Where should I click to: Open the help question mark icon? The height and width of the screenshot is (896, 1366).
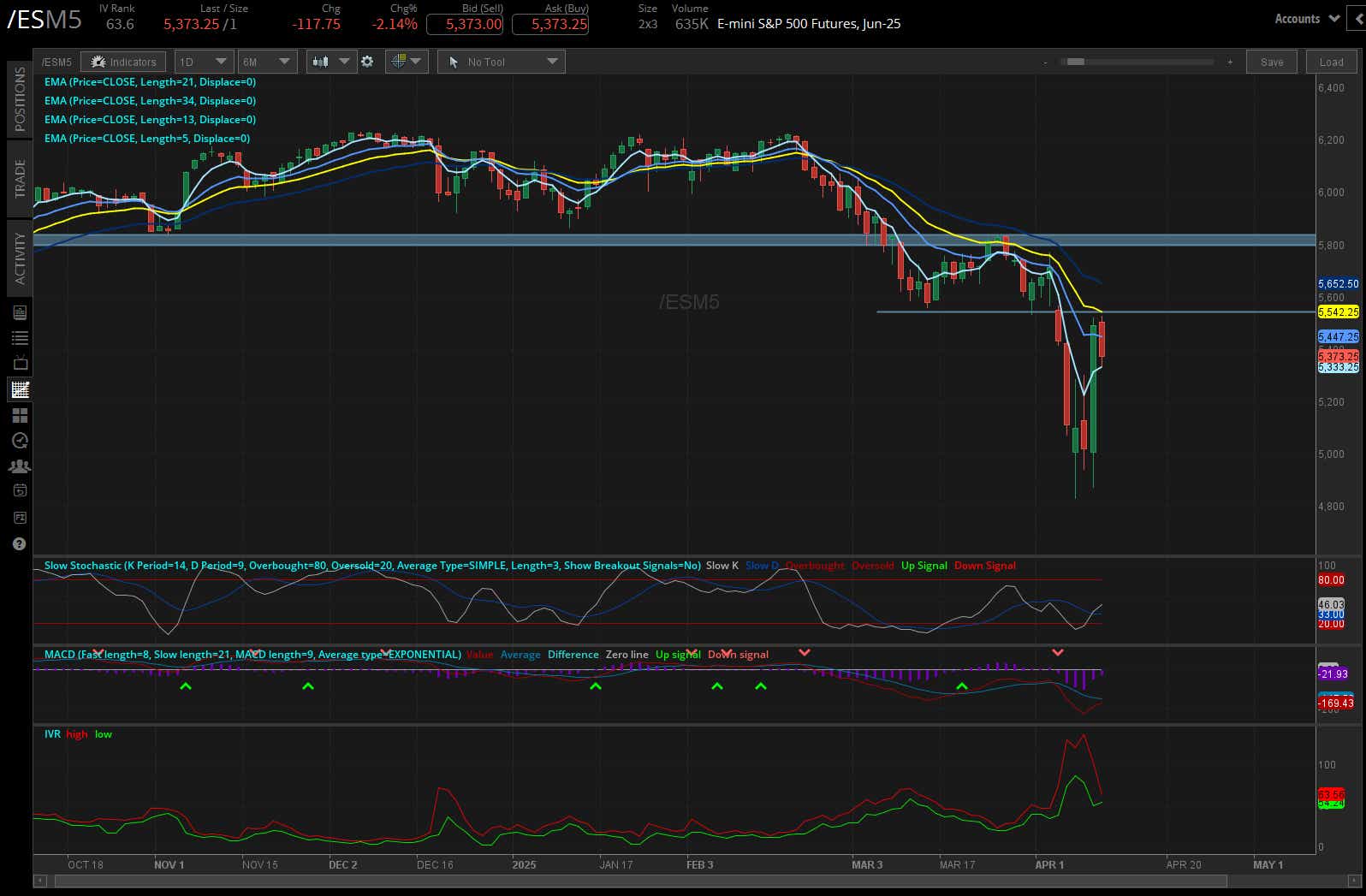pyautogui.click(x=20, y=543)
